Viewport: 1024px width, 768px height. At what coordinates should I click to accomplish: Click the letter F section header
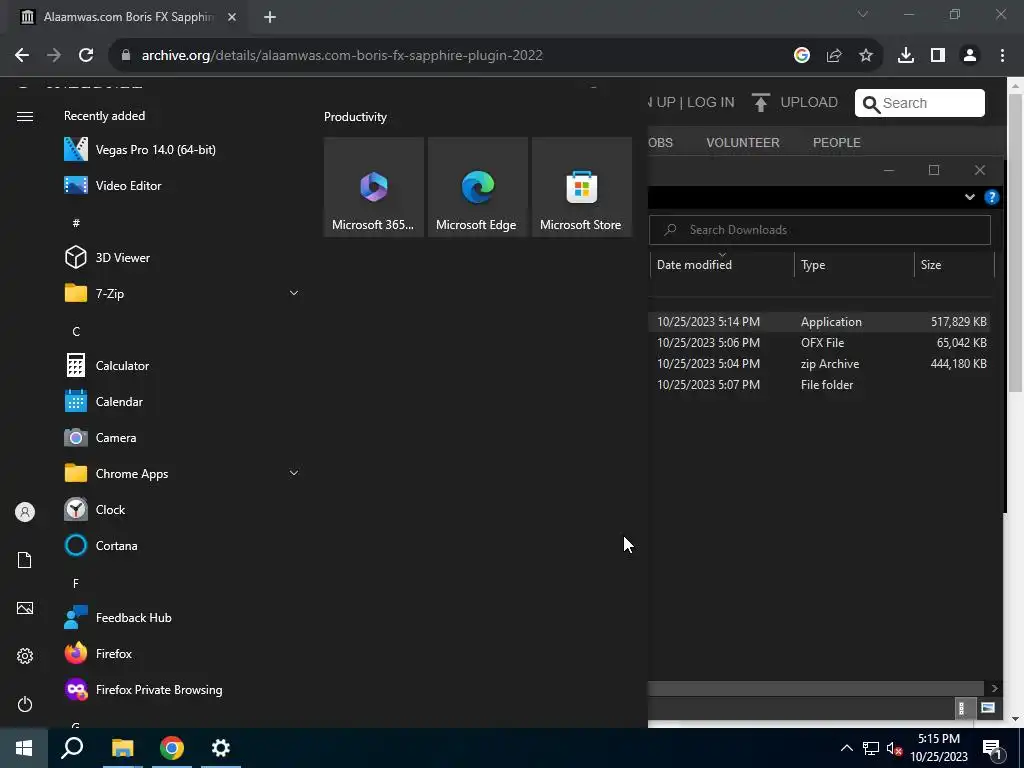pyautogui.click(x=76, y=583)
